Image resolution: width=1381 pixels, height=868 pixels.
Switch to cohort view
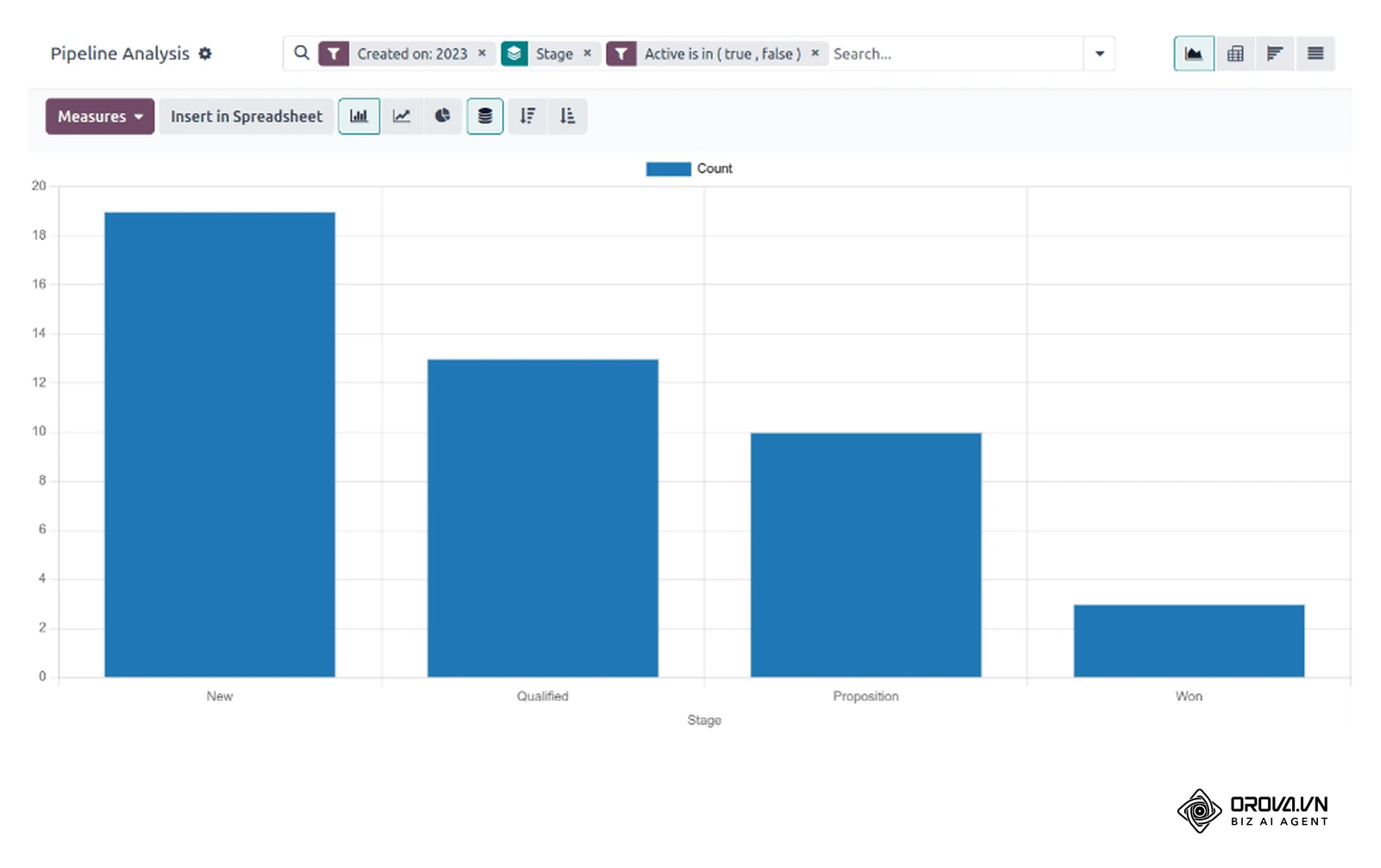pyautogui.click(x=1275, y=53)
